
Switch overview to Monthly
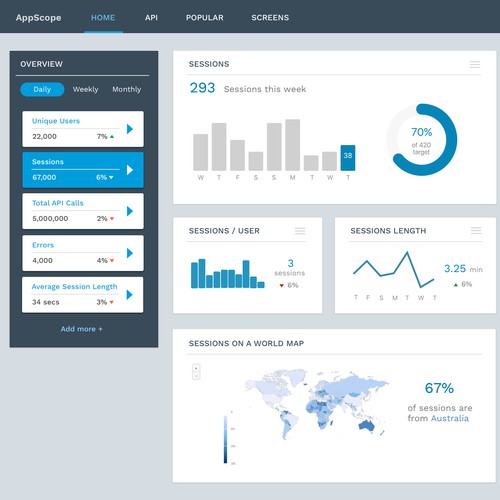[127, 89]
